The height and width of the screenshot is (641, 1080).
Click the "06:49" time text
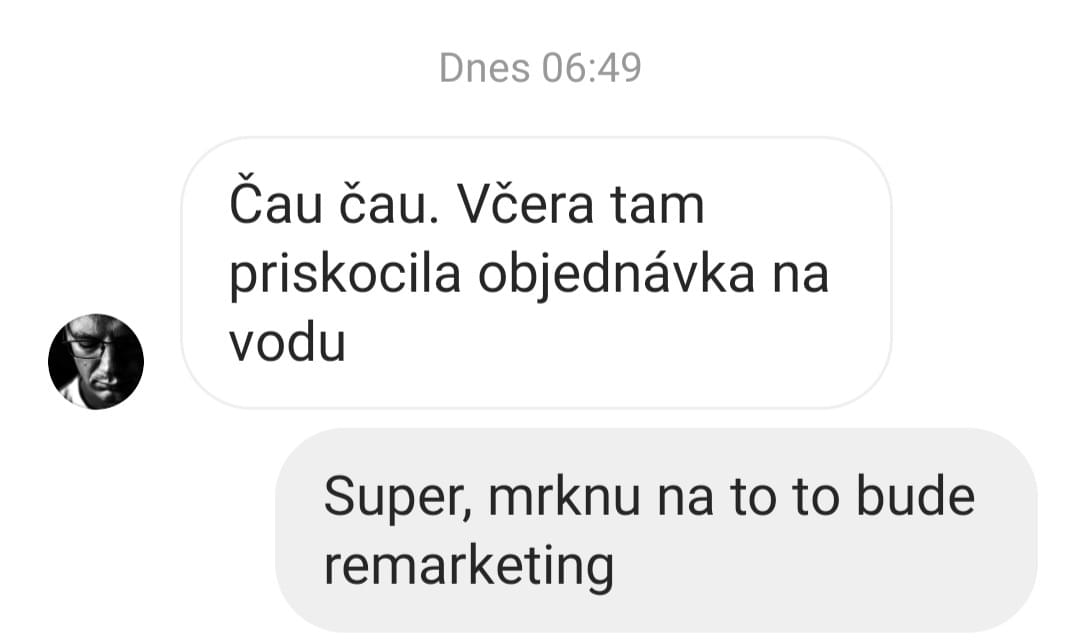(x=592, y=67)
